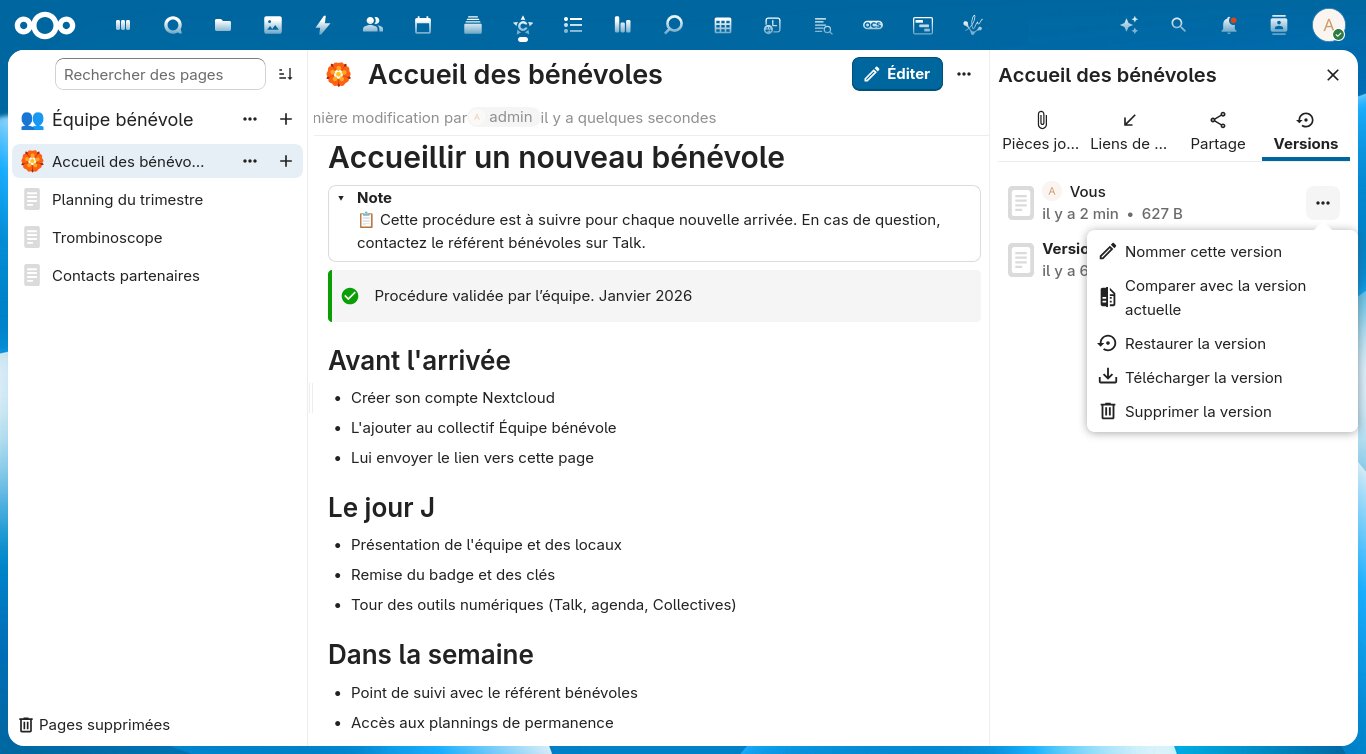Select the Versions tab
Image resolution: width=1366 pixels, height=754 pixels.
coord(1306,132)
